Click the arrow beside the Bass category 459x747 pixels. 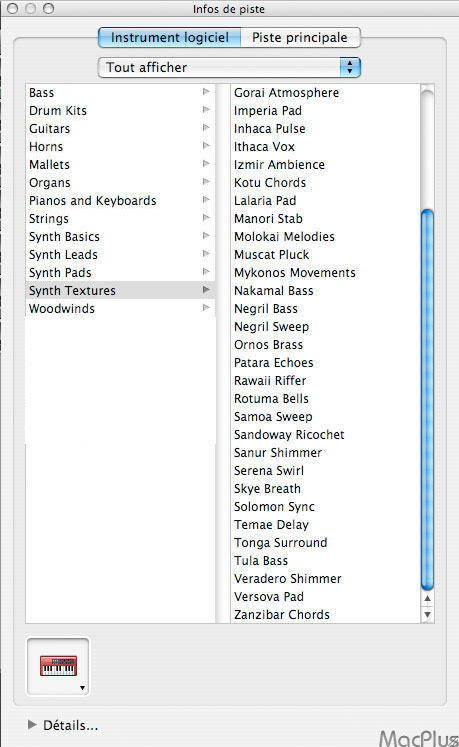coord(206,91)
